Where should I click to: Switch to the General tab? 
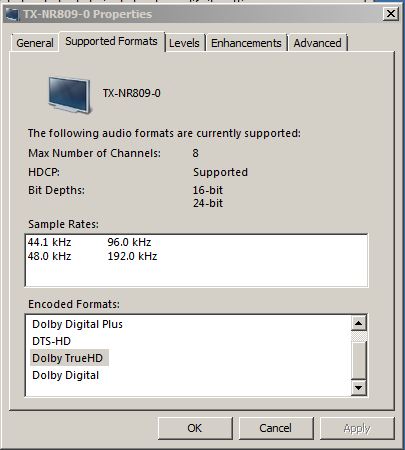pyautogui.click(x=35, y=43)
